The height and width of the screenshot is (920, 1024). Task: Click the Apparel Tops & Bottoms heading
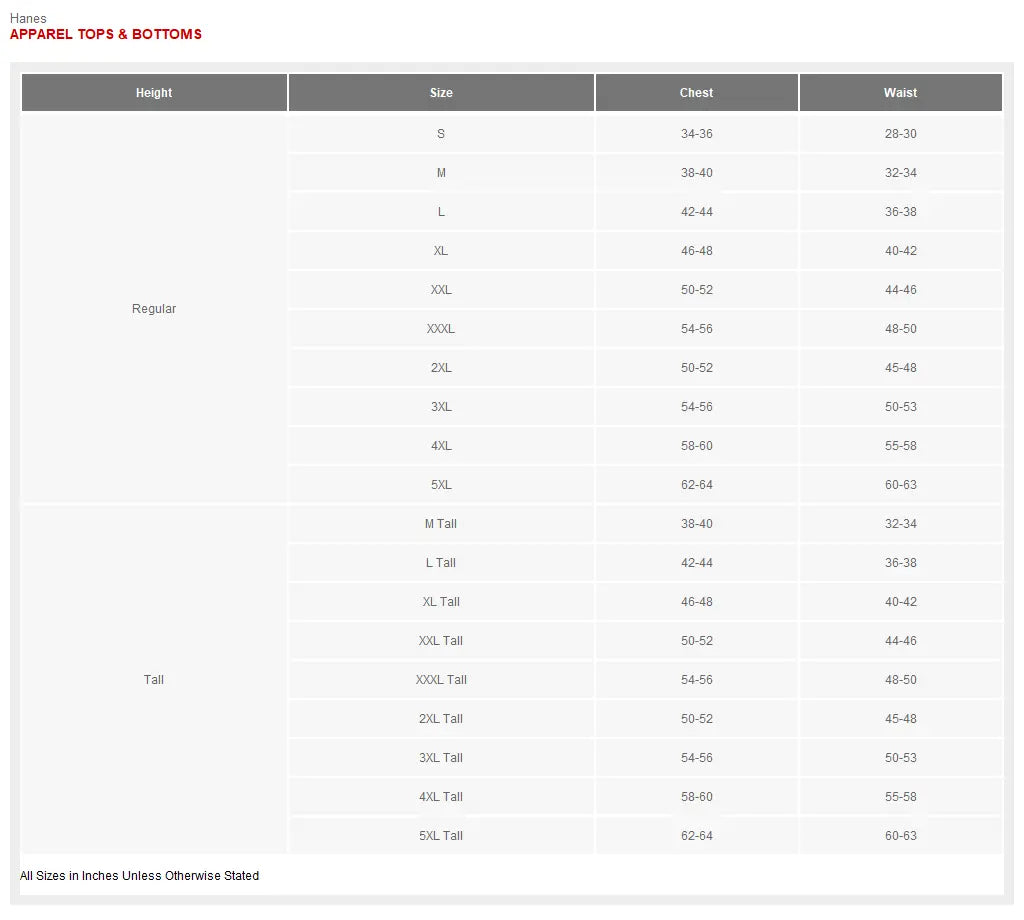point(106,34)
